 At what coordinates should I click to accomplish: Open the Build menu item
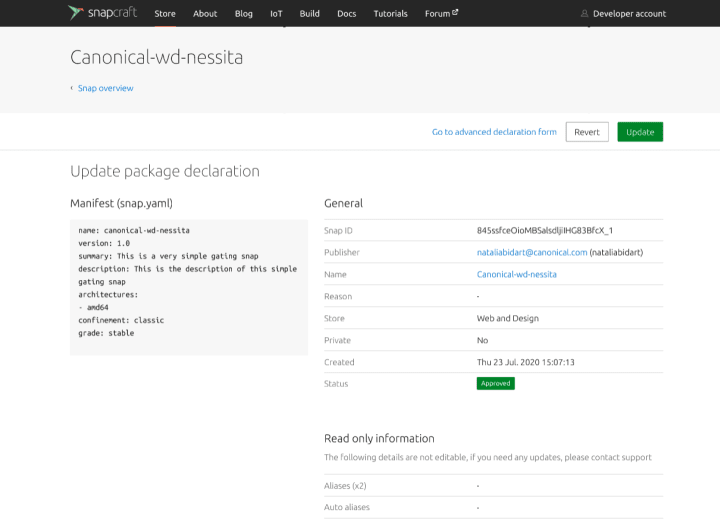click(x=309, y=14)
